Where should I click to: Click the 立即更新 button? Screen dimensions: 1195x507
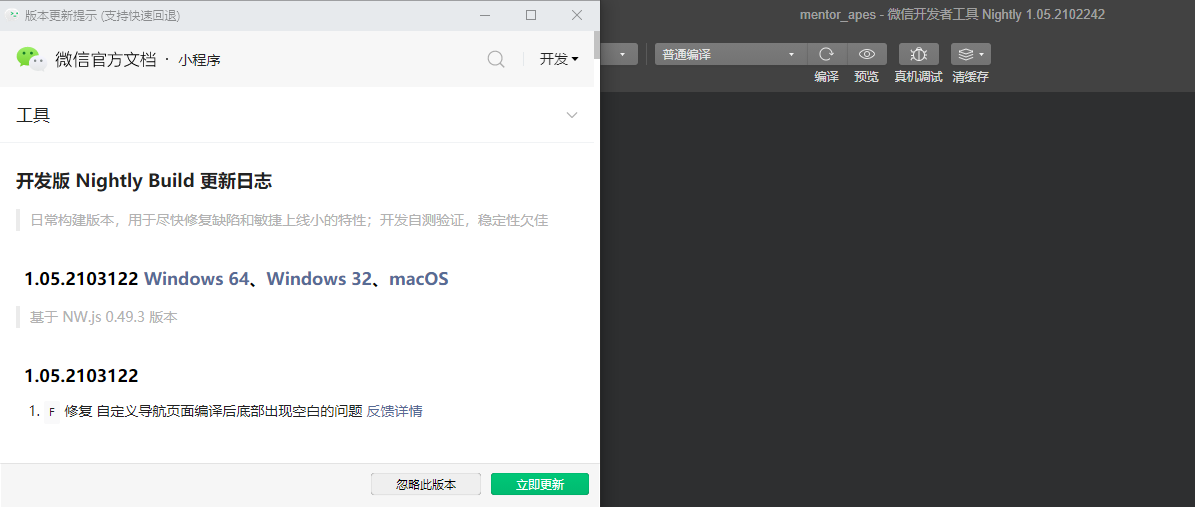click(540, 484)
